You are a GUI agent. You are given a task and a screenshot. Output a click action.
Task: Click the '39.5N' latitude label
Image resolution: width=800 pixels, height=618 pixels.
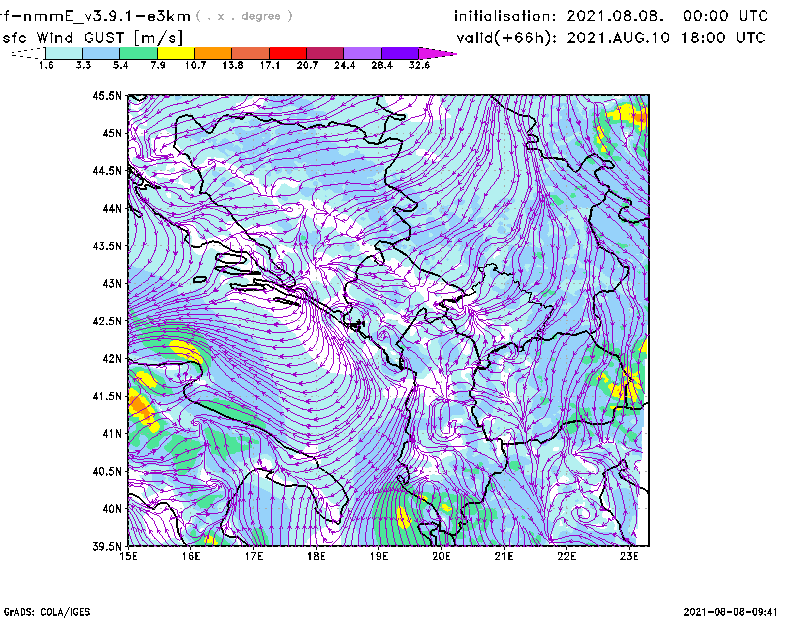(x=107, y=547)
